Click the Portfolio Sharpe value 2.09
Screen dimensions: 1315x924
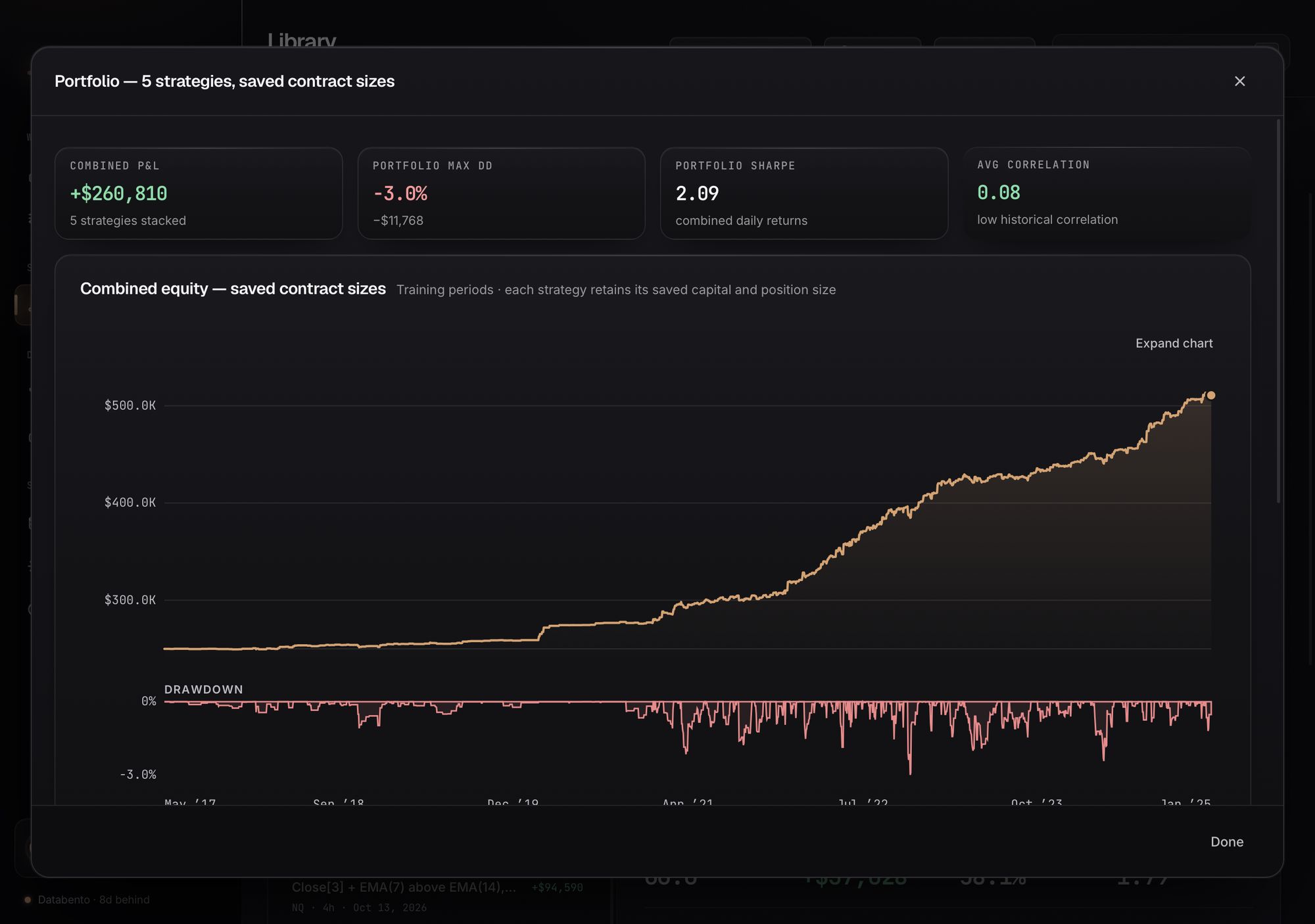(x=697, y=193)
